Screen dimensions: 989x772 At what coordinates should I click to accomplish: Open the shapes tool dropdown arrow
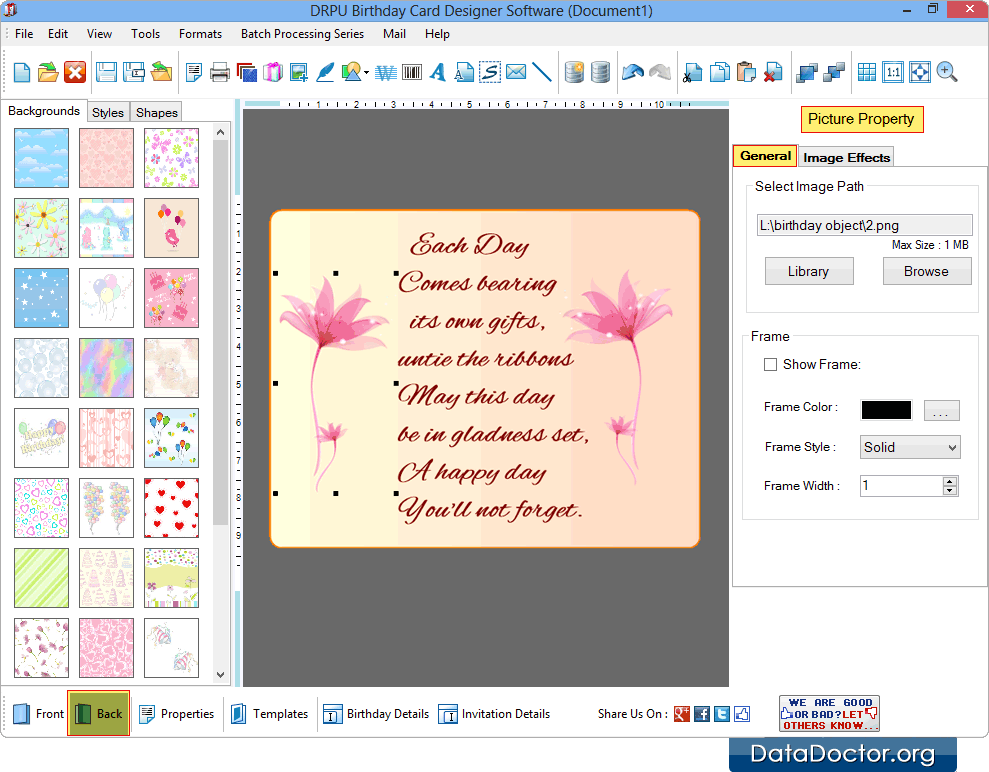tap(366, 73)
